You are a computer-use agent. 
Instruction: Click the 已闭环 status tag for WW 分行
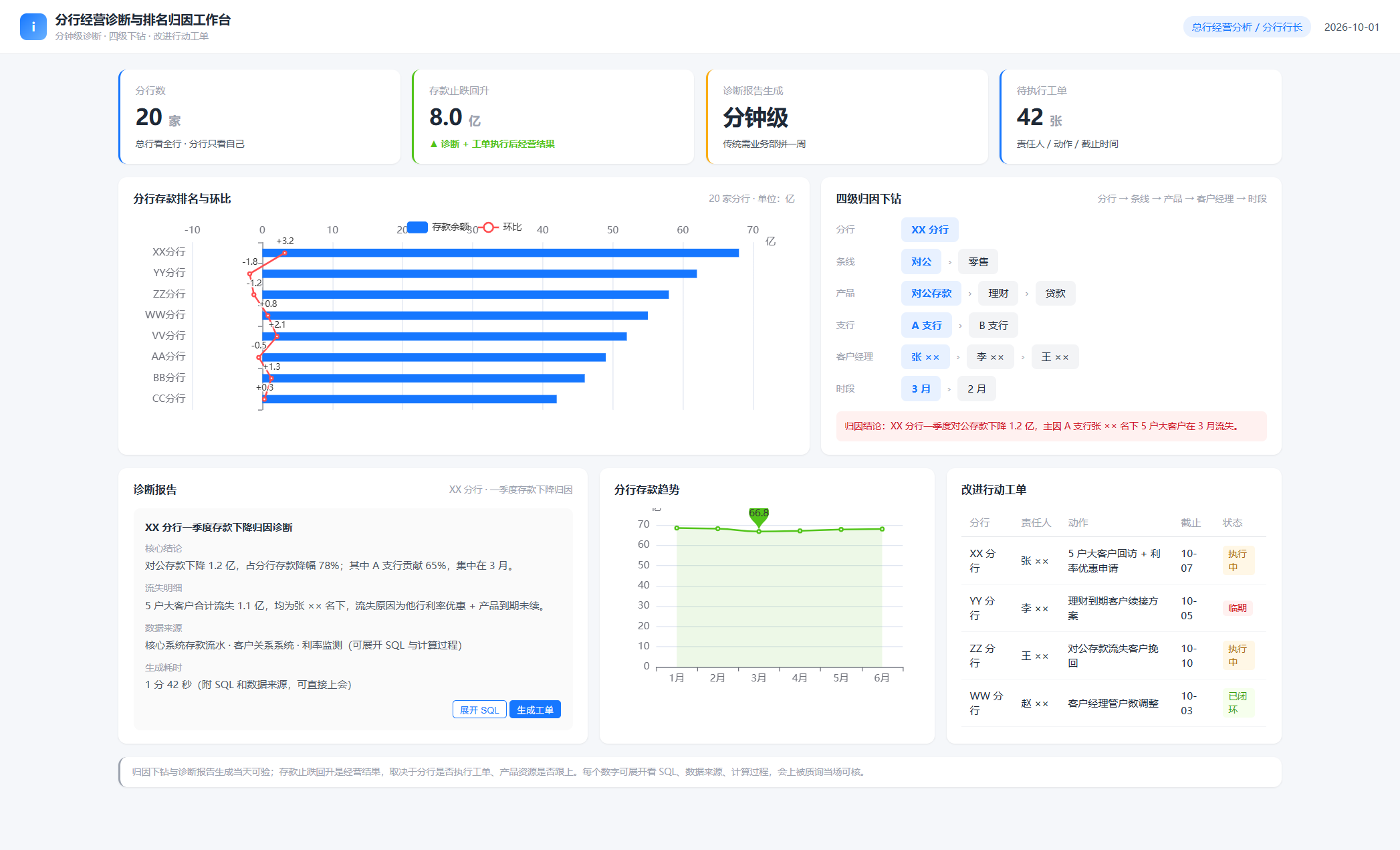click(x=1238, y=703)
